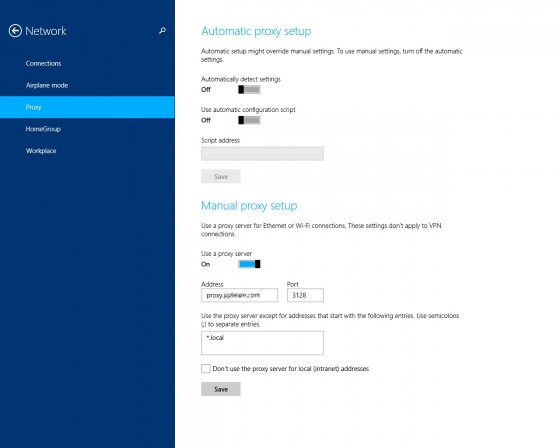Screen dimensions: 560x448
Task: Check Don't use proxy for local addresses
Action: point(206,369)
